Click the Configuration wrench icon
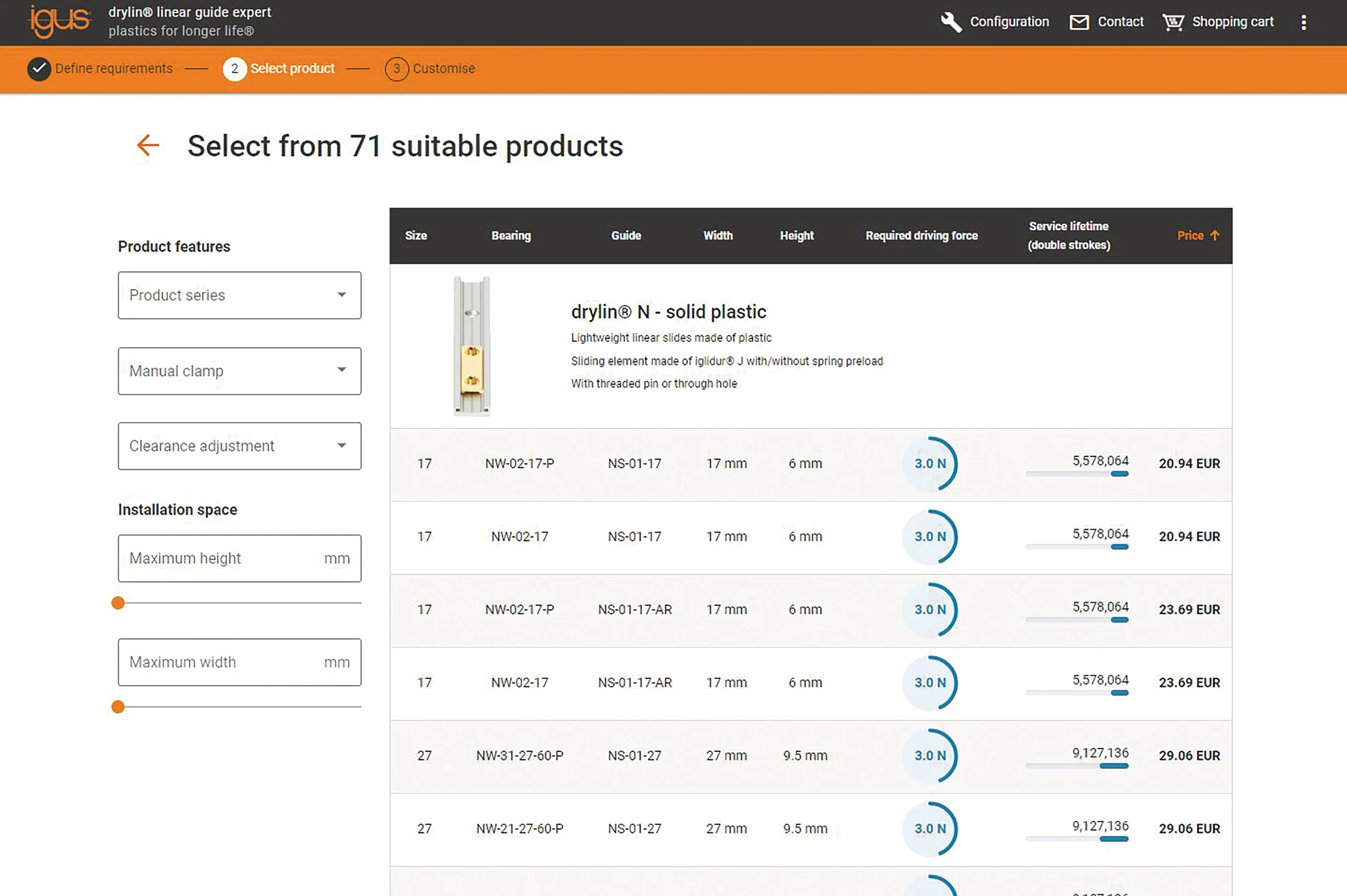The width and height of the screenshot is (1347, 896). coord(950,22)
